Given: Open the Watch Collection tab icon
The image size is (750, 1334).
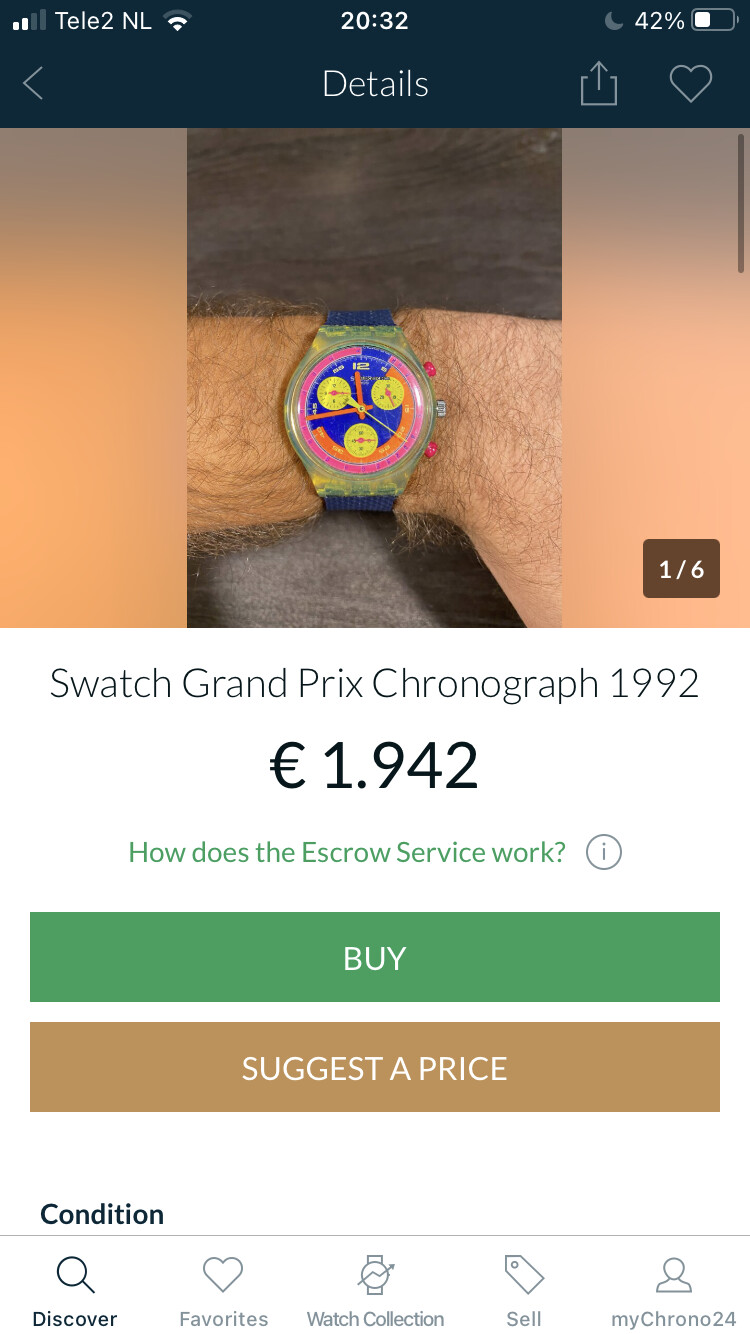Looking at the screenshot, I should click(x=375, y=1275).
